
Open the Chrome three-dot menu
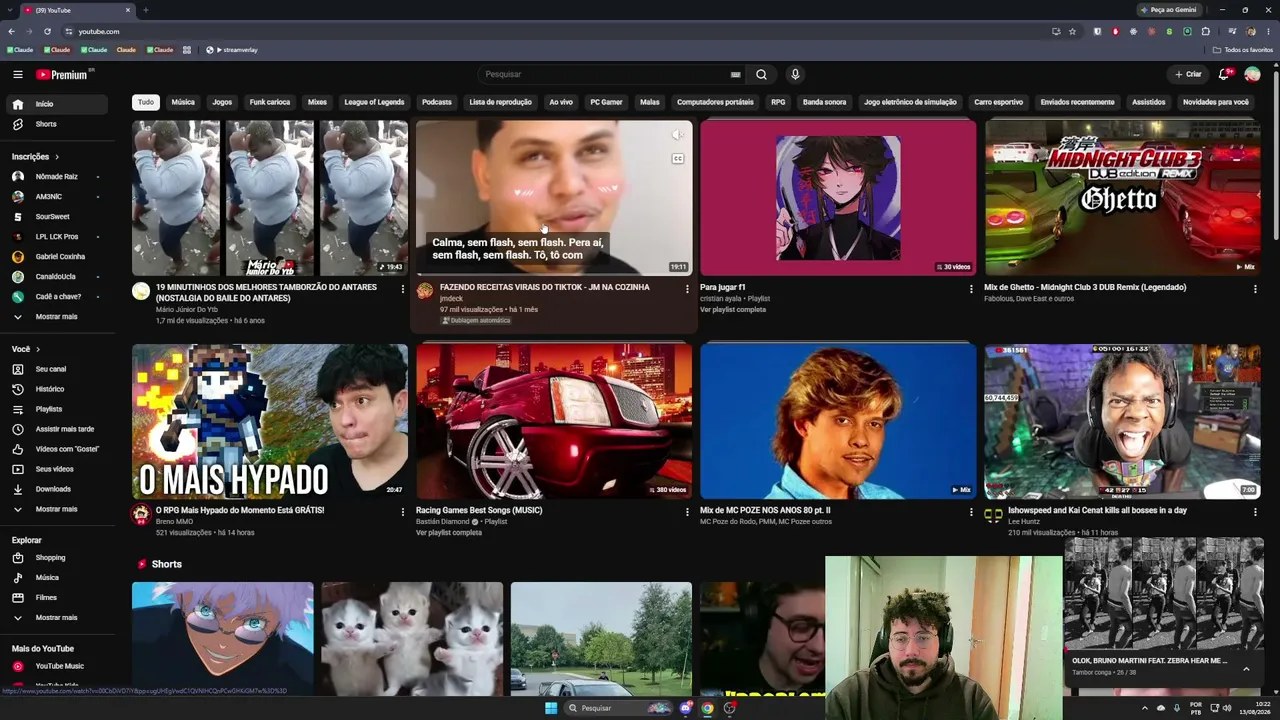click(x=1268, y=31)
